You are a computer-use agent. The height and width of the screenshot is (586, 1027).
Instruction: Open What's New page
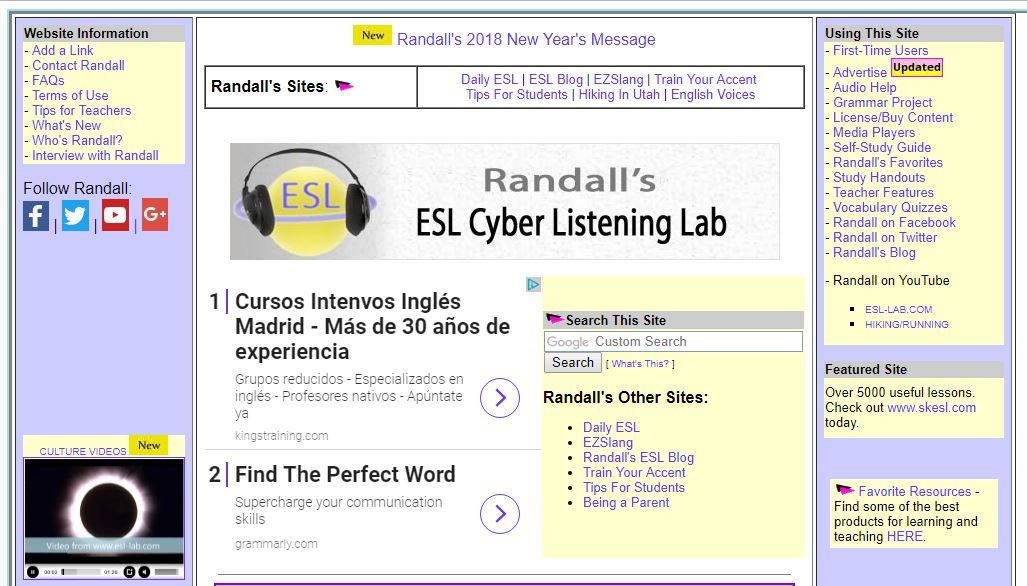(66, 126)
